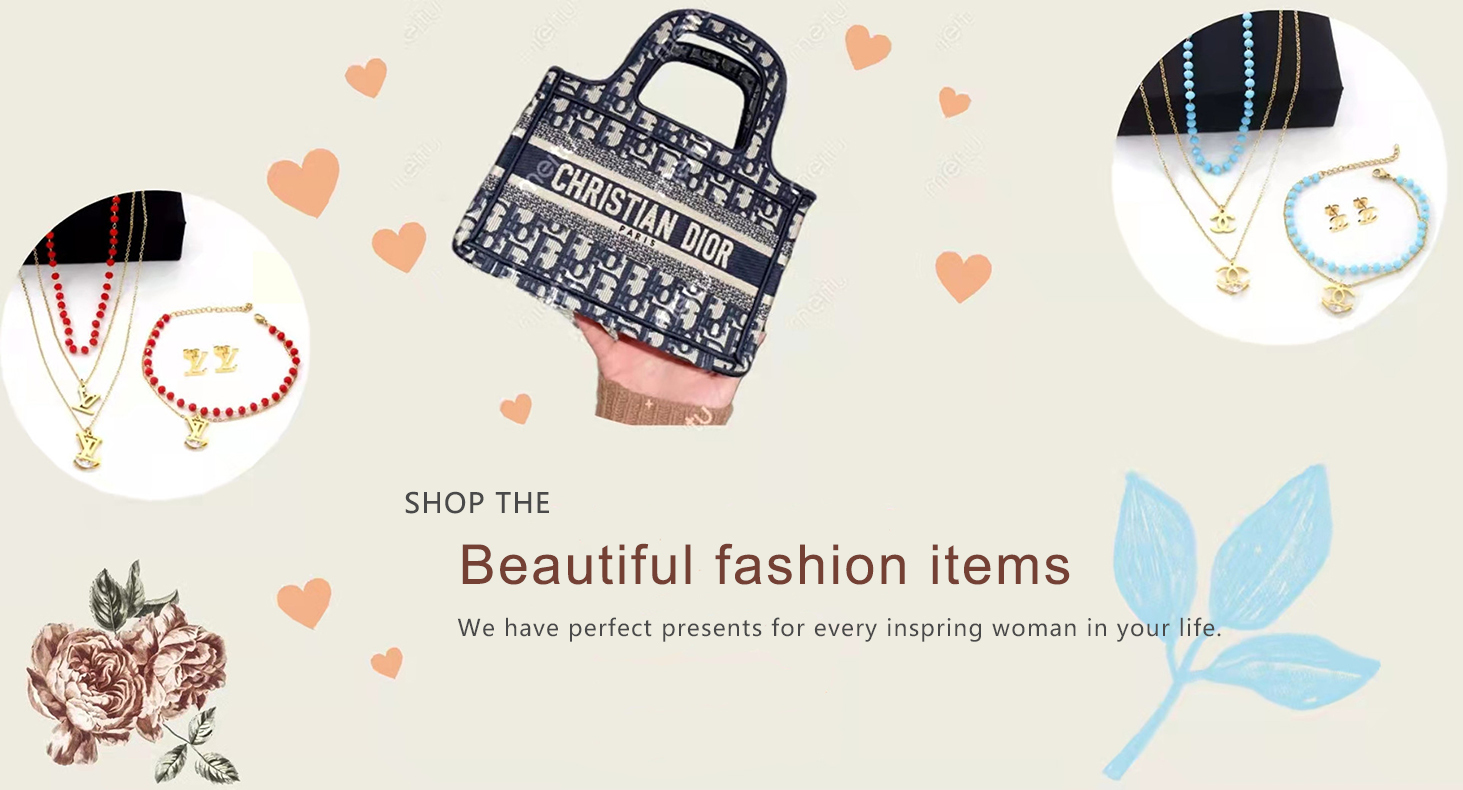Screen dimensions: 1463x790
Task: Click the "SHOP THE" text
Action: click(x=477, y=503)
